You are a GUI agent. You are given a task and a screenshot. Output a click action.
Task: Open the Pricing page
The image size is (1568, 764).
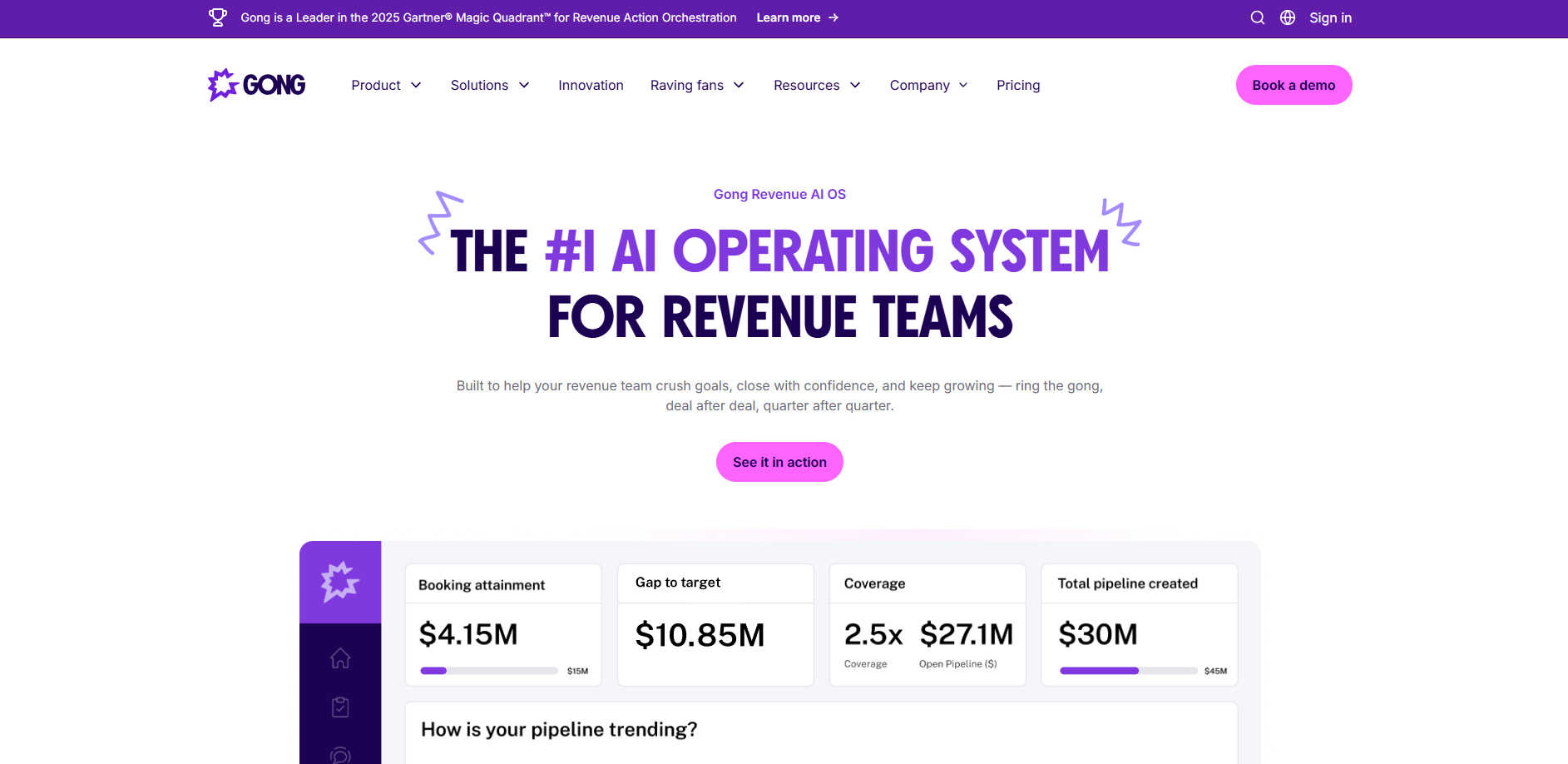(1018, 85)
